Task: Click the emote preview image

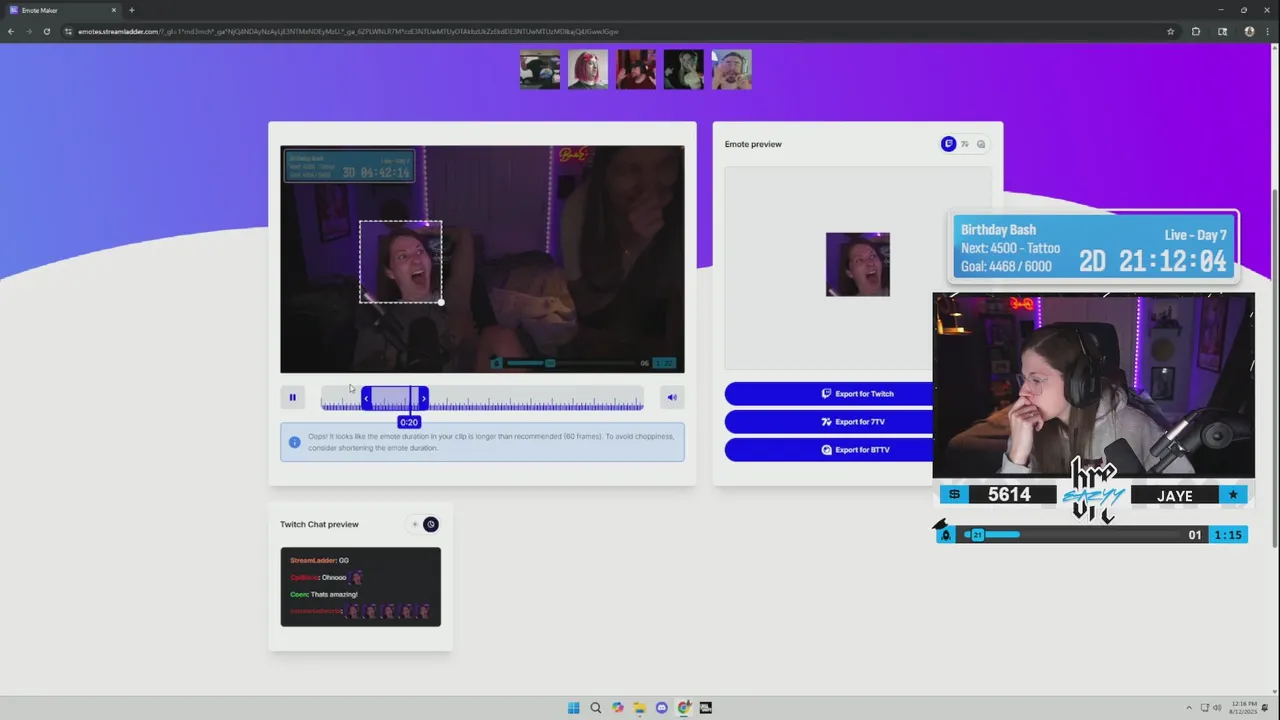Action: click(858, 264)
